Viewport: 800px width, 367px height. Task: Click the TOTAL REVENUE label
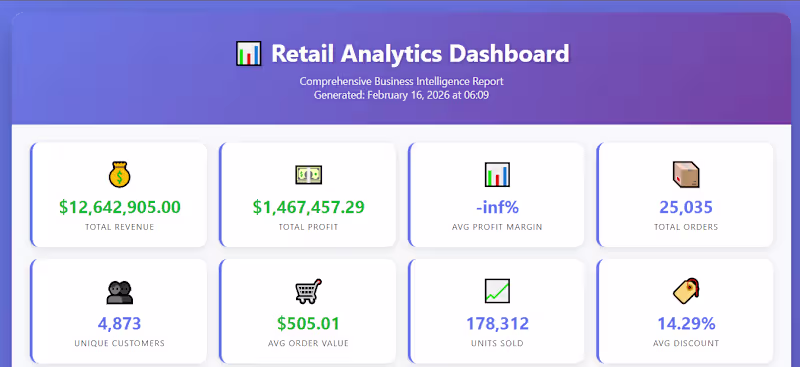(x=119, y=227)
